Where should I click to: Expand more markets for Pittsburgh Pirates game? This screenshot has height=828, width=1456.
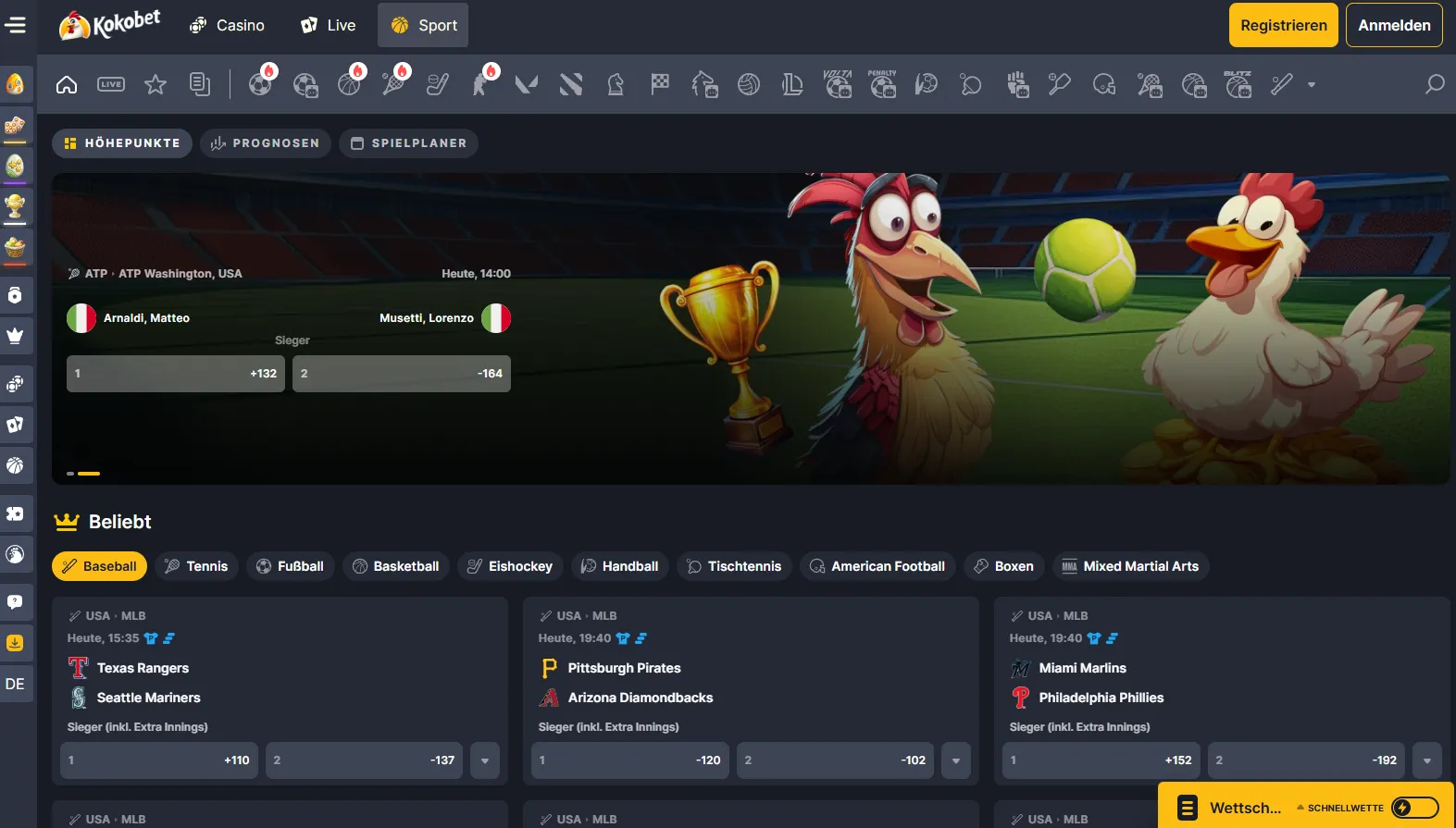click(x=956, y=760)
